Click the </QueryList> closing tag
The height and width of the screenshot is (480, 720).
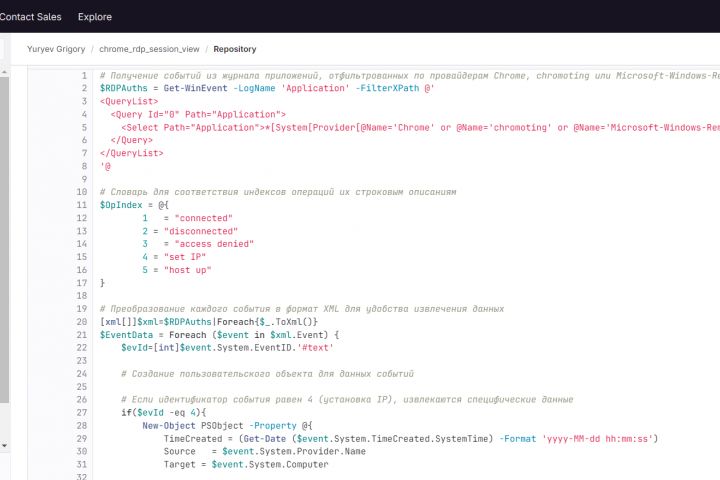coord(132,153)
